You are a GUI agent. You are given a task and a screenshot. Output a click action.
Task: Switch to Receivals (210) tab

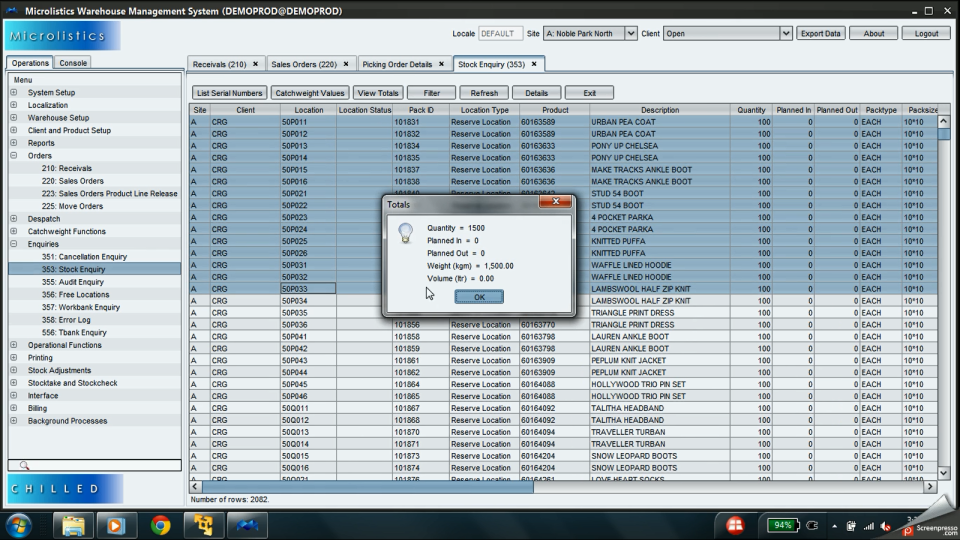tap(219, 64)
